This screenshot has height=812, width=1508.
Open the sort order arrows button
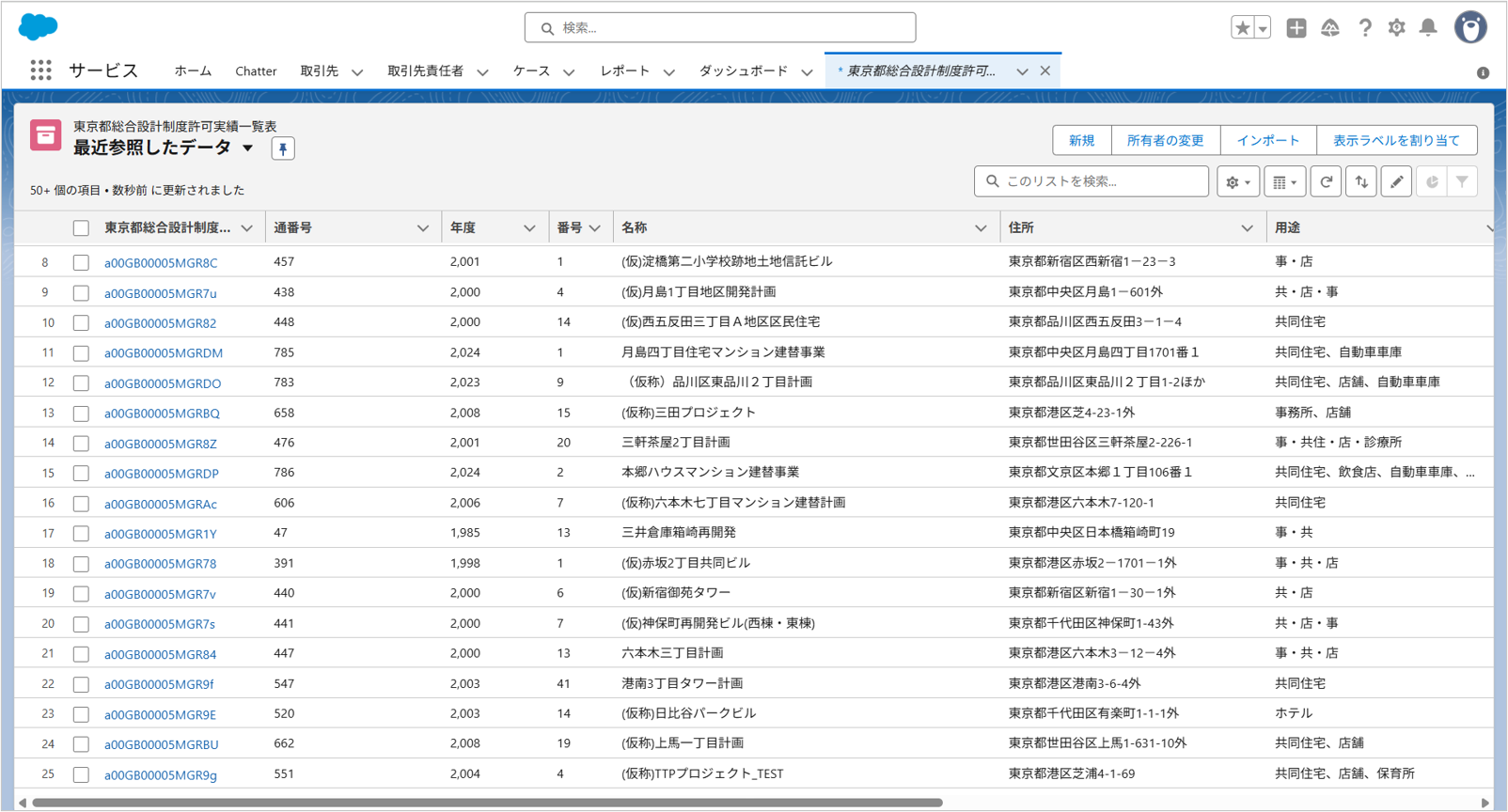1361,182
